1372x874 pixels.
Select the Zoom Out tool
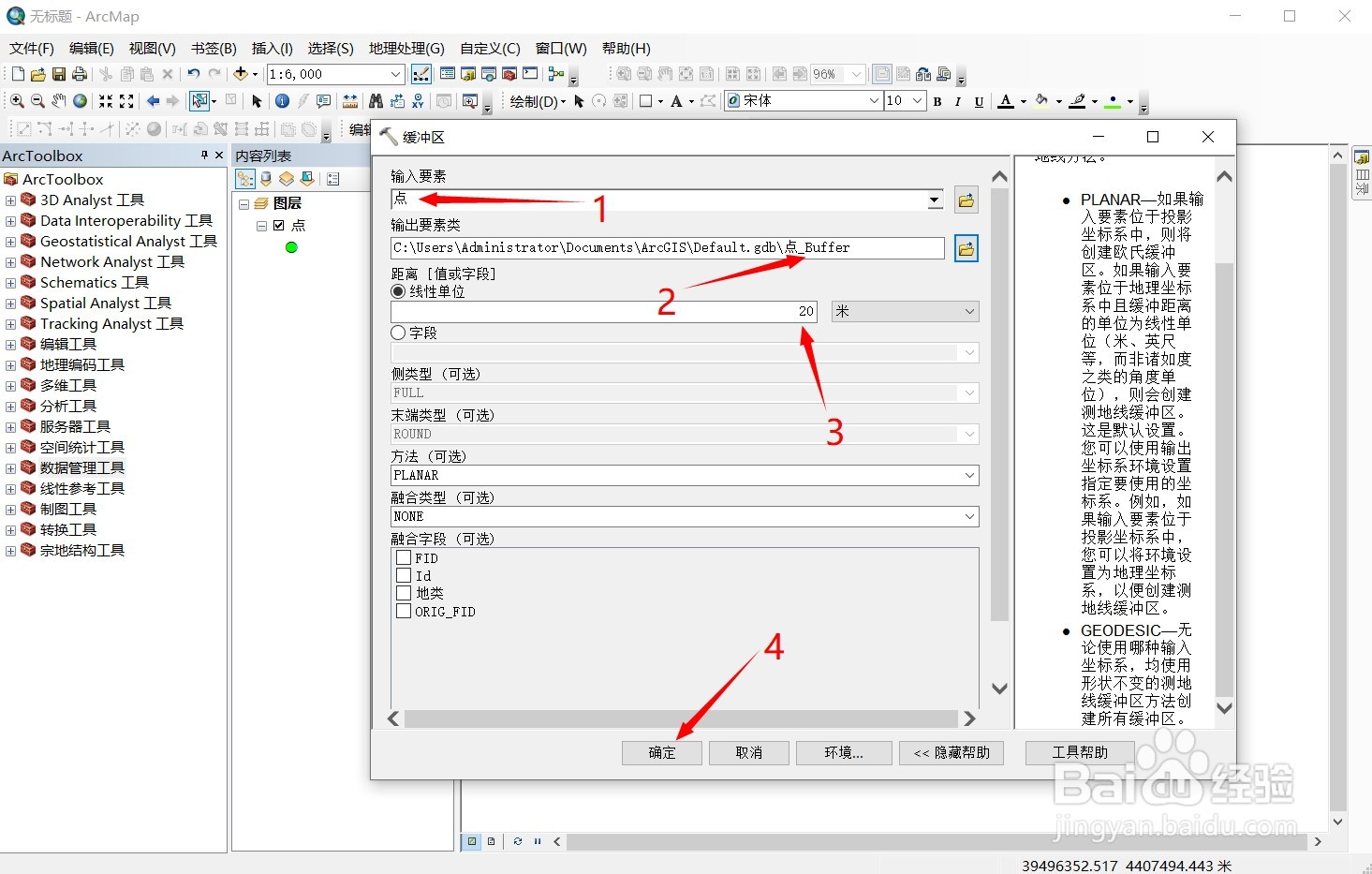pos(37,101)
